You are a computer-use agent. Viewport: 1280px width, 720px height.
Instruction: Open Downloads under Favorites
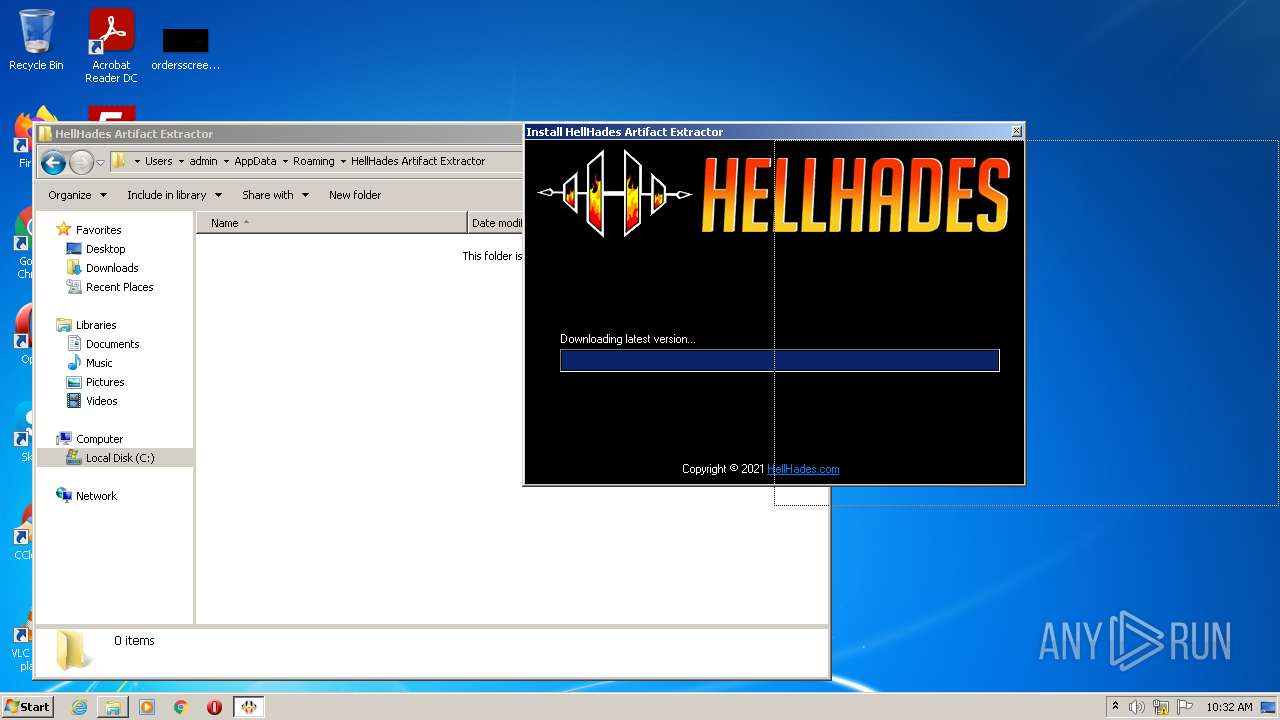point(112,268)
